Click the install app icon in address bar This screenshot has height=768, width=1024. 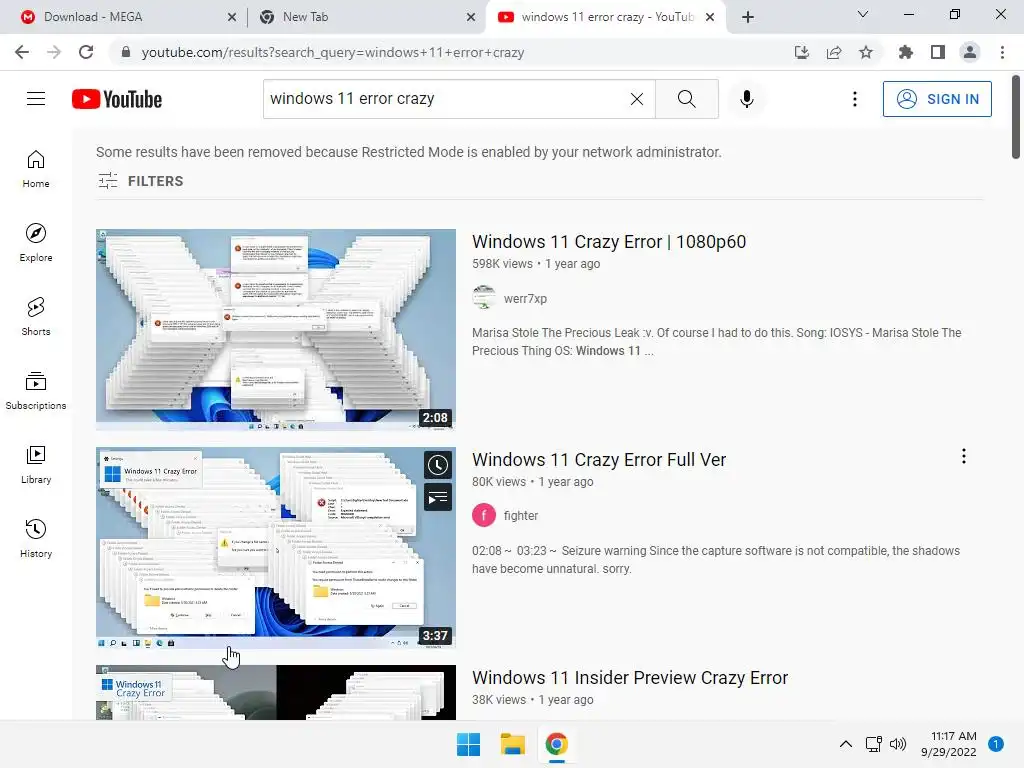pos(801,52)
